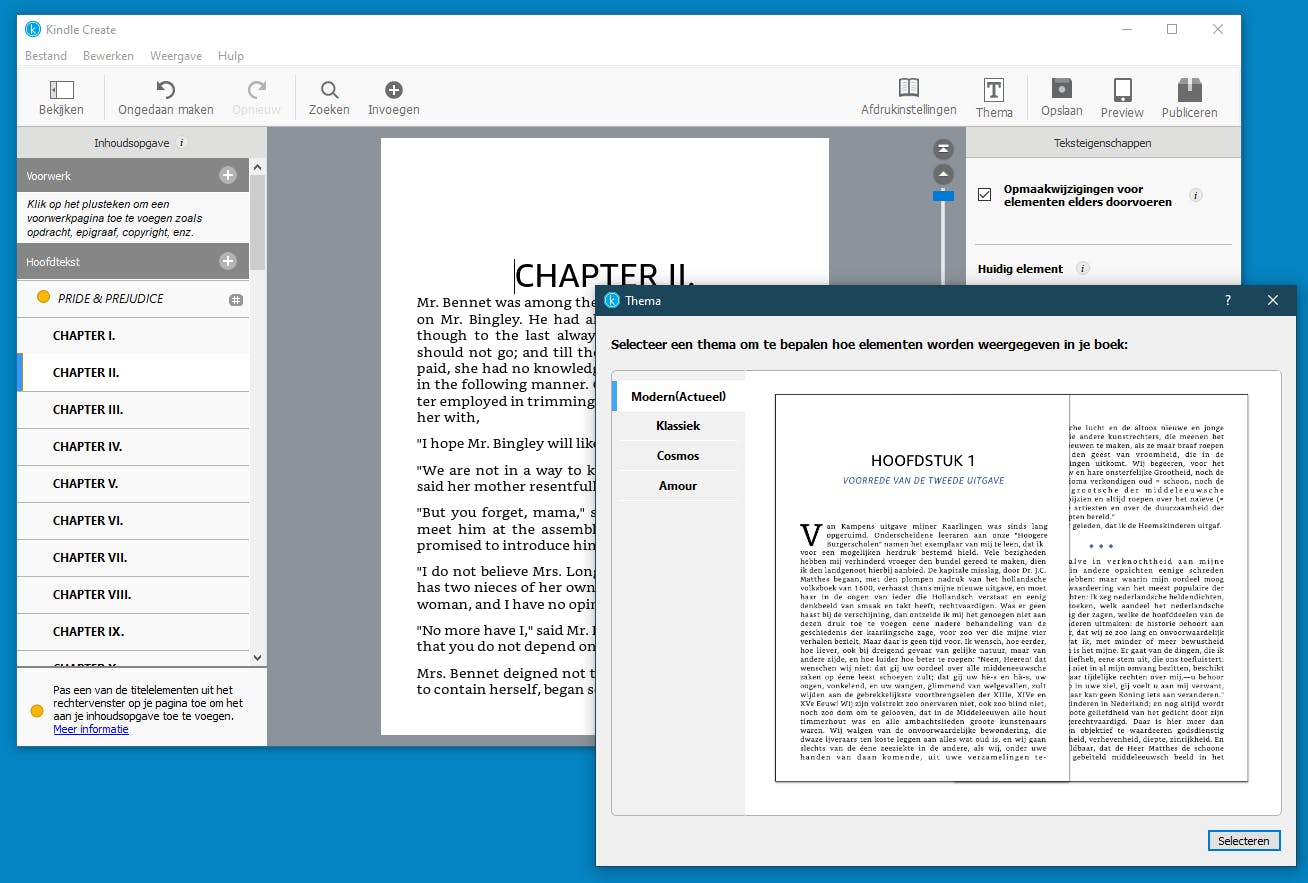1308x883 pixels.
Task: Select the Amour theme
Action: [678, 486]
